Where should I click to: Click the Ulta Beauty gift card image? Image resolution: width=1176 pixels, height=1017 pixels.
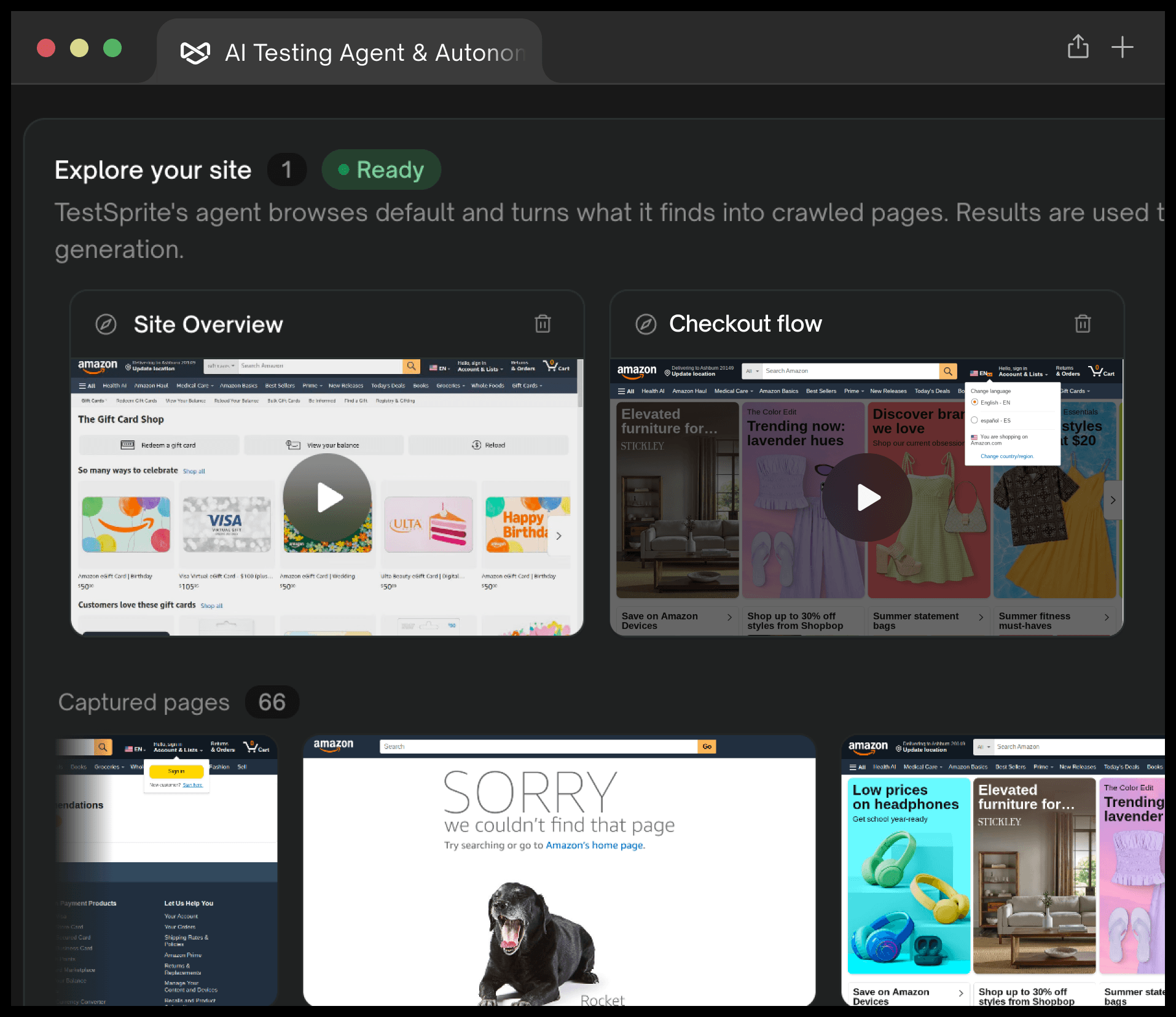pyautogui.click(x=428, y=524)
